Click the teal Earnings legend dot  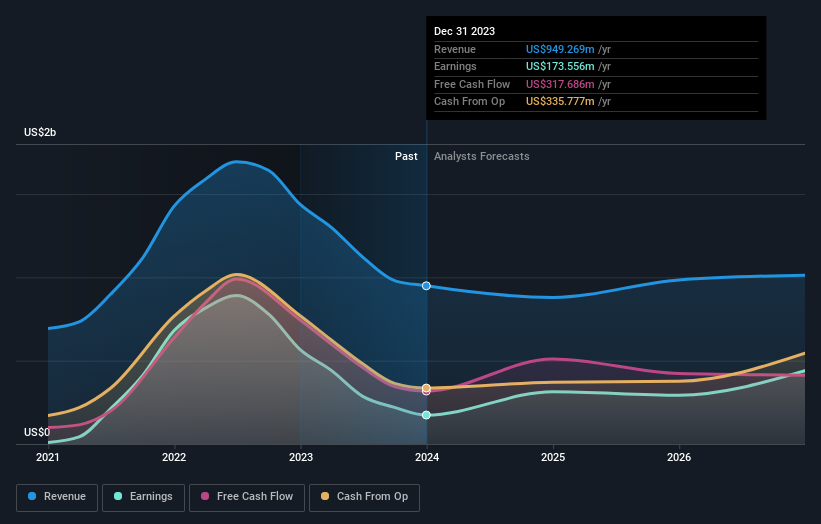coord(118,496)
